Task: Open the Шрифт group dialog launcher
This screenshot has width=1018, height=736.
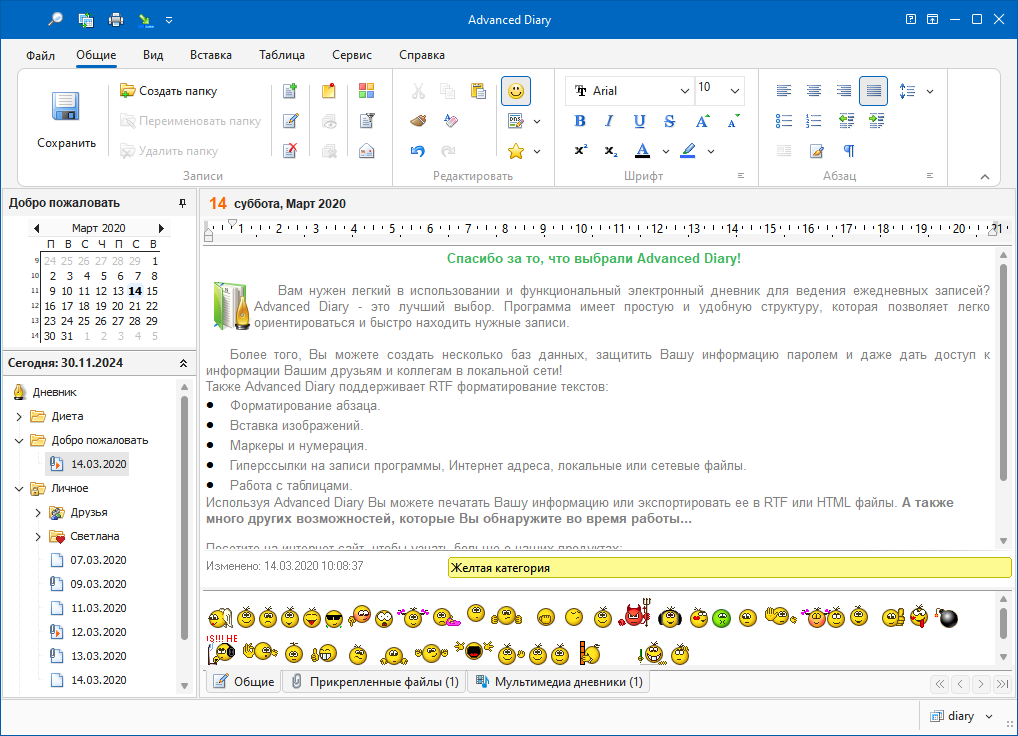Action: pos(741,176)
